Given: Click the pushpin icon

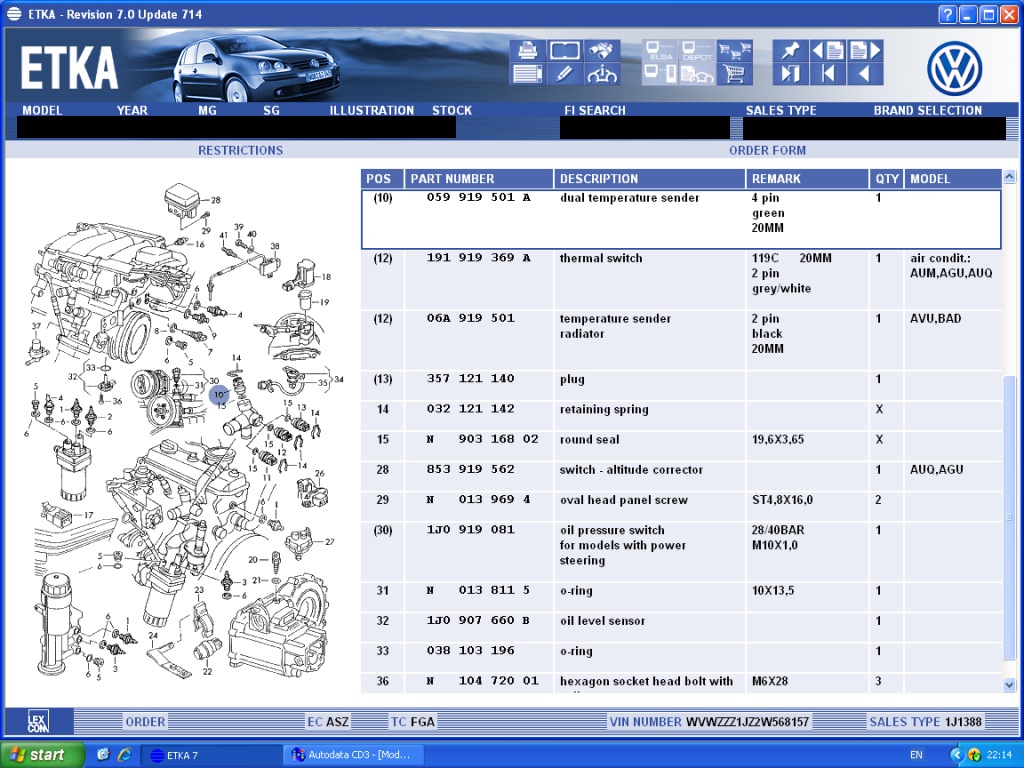Looking at the screenshot, I should coord(791,50).
